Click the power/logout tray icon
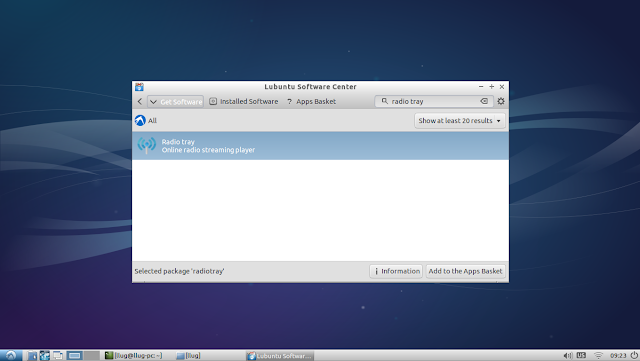 click(634, 355)
